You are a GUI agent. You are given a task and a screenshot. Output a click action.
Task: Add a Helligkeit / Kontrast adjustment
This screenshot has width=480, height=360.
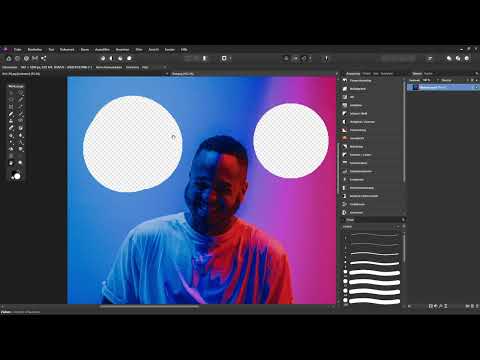[x=362, y=122]
